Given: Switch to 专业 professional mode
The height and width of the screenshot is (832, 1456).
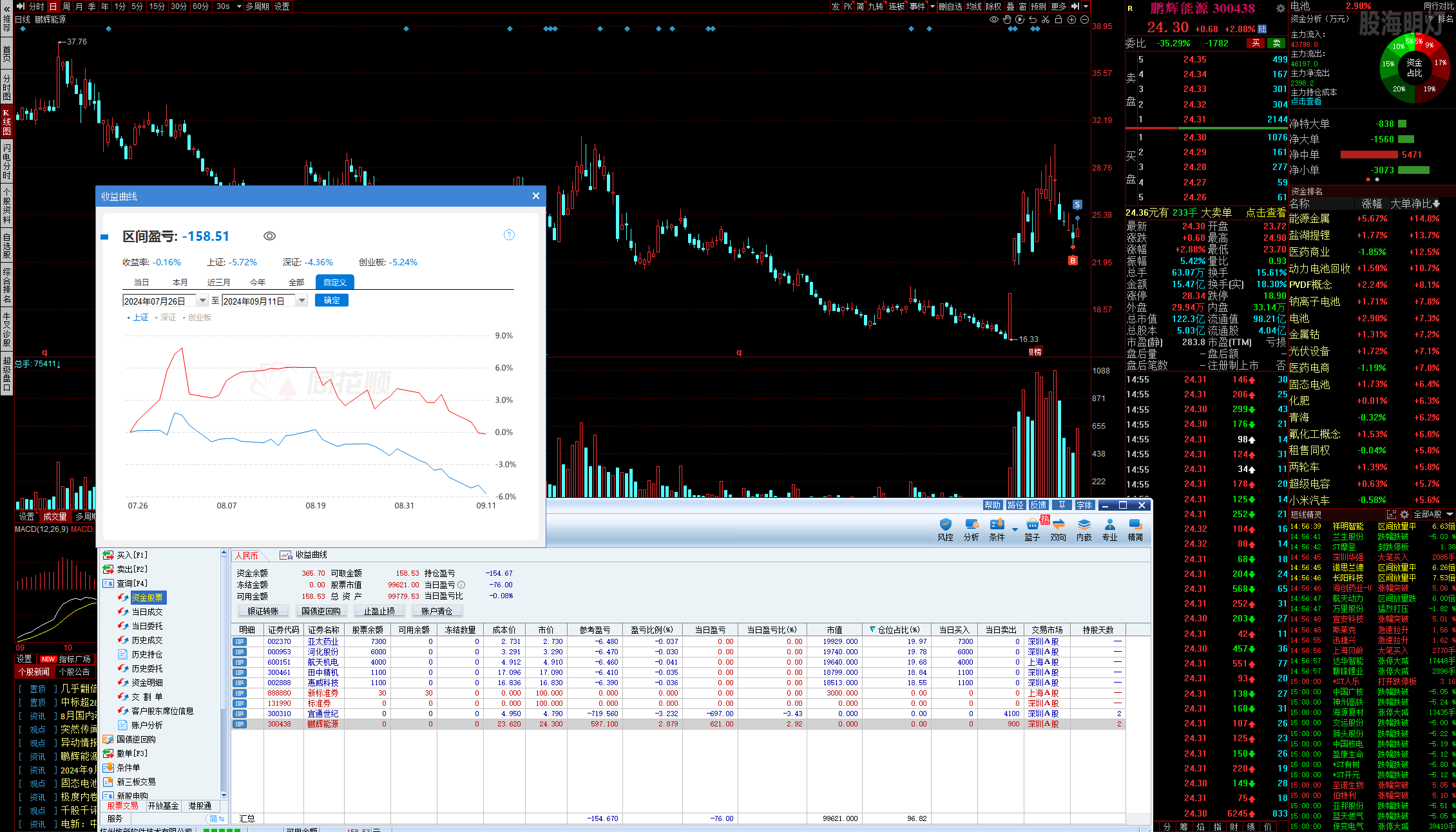Looking at the screenshot, I should tap(1109, 529).
